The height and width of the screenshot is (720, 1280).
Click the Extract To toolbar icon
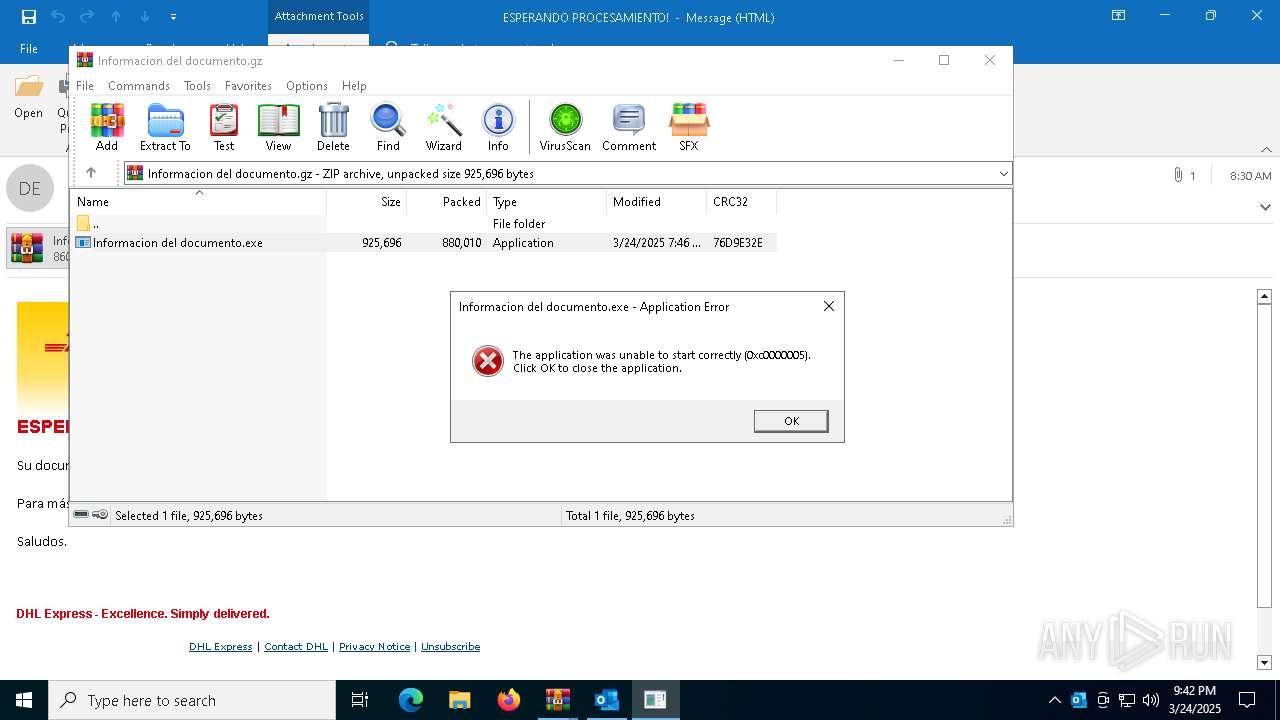[x=165, y=127]
